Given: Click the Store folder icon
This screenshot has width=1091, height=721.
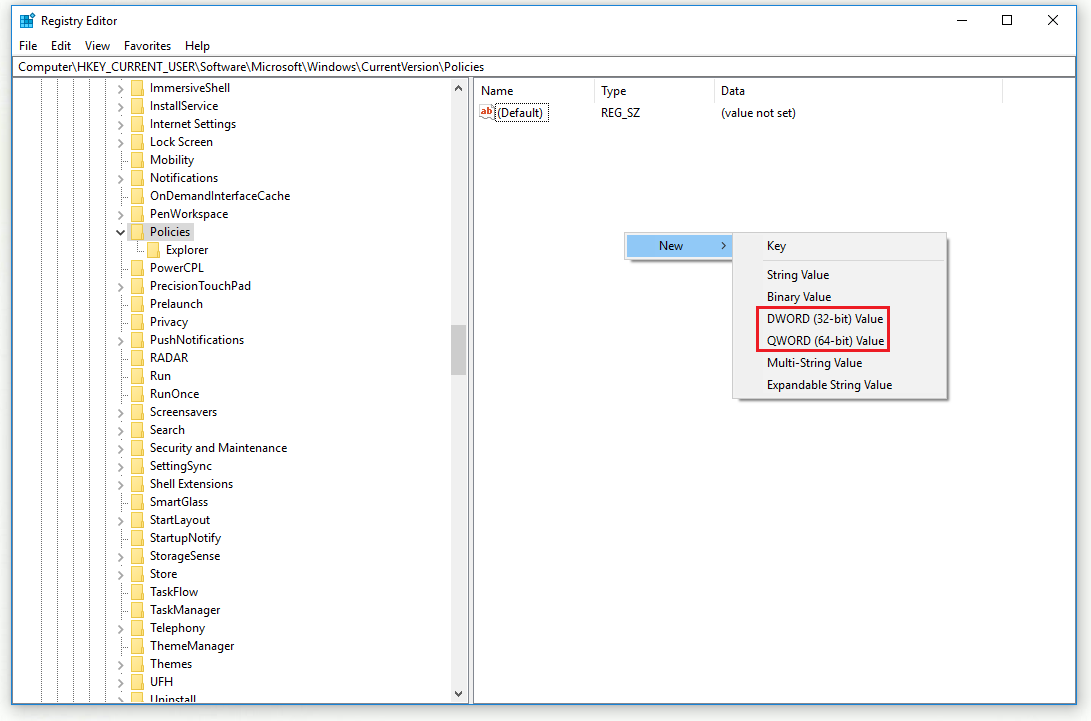Looking at the screenshot, I should coord(137,574).
